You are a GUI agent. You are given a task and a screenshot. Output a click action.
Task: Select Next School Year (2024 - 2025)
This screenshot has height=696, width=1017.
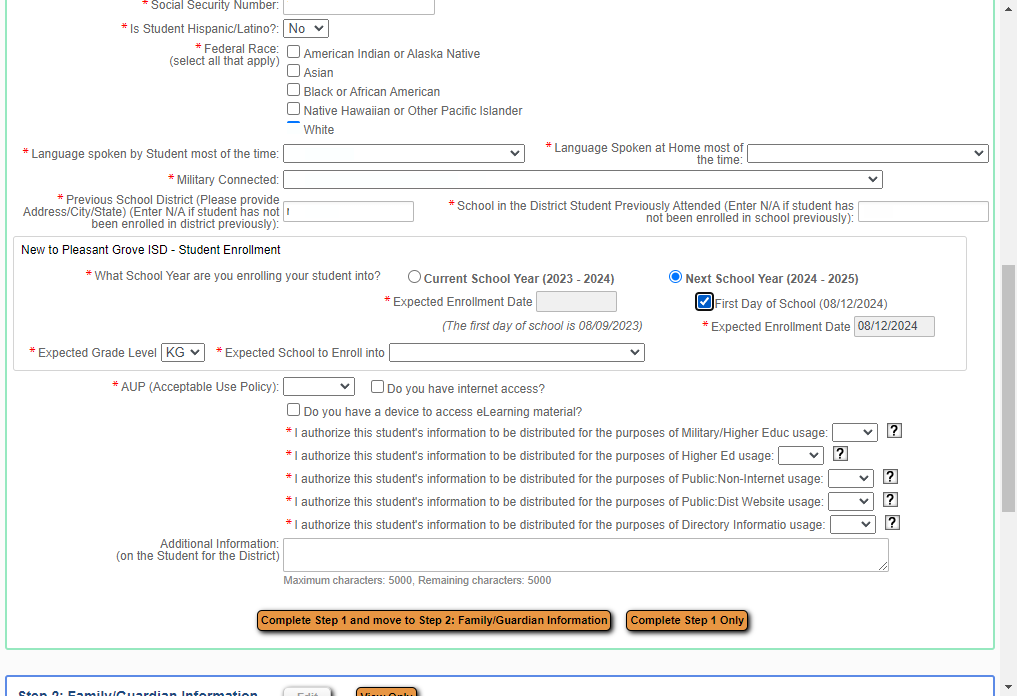pyautogui.click(x=675, y=277)
